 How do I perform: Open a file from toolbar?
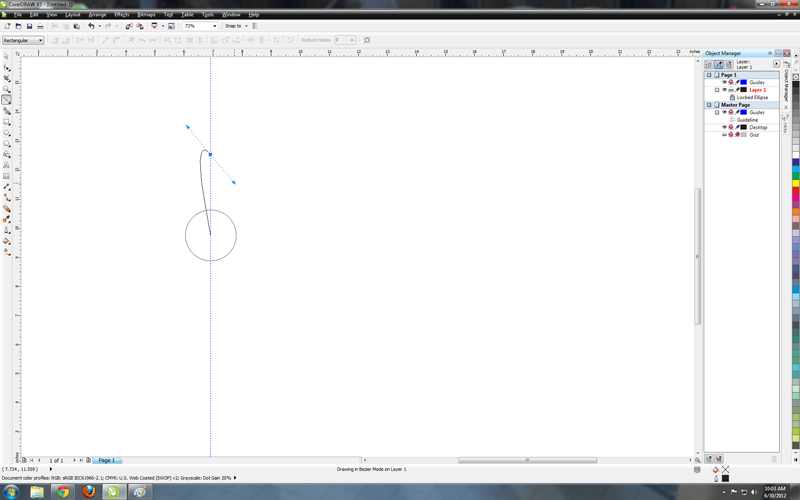(18, 26)
